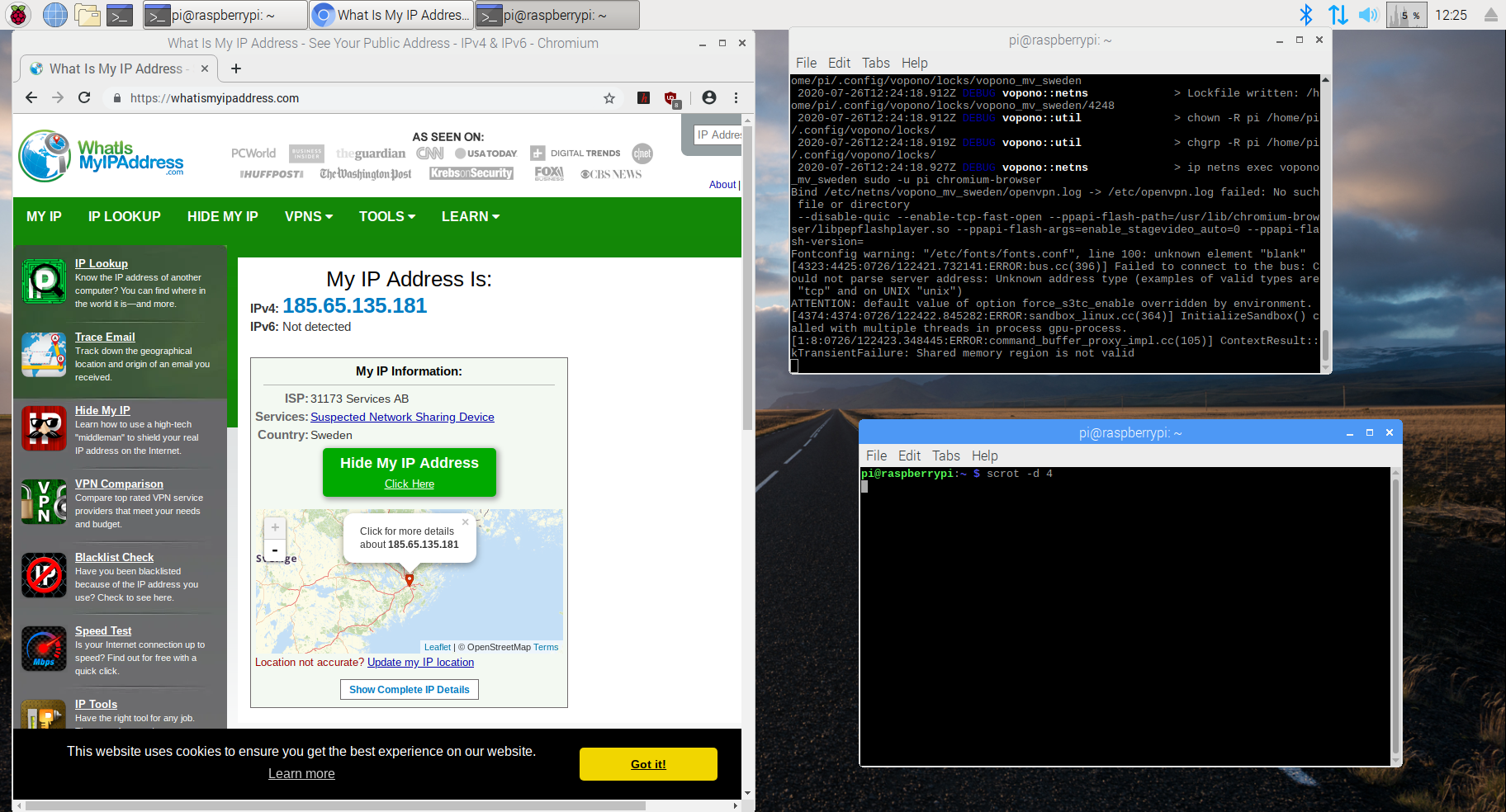Open the Trace Email link
The height and width of the screenshot is (812, 1506).
[105, 337]
